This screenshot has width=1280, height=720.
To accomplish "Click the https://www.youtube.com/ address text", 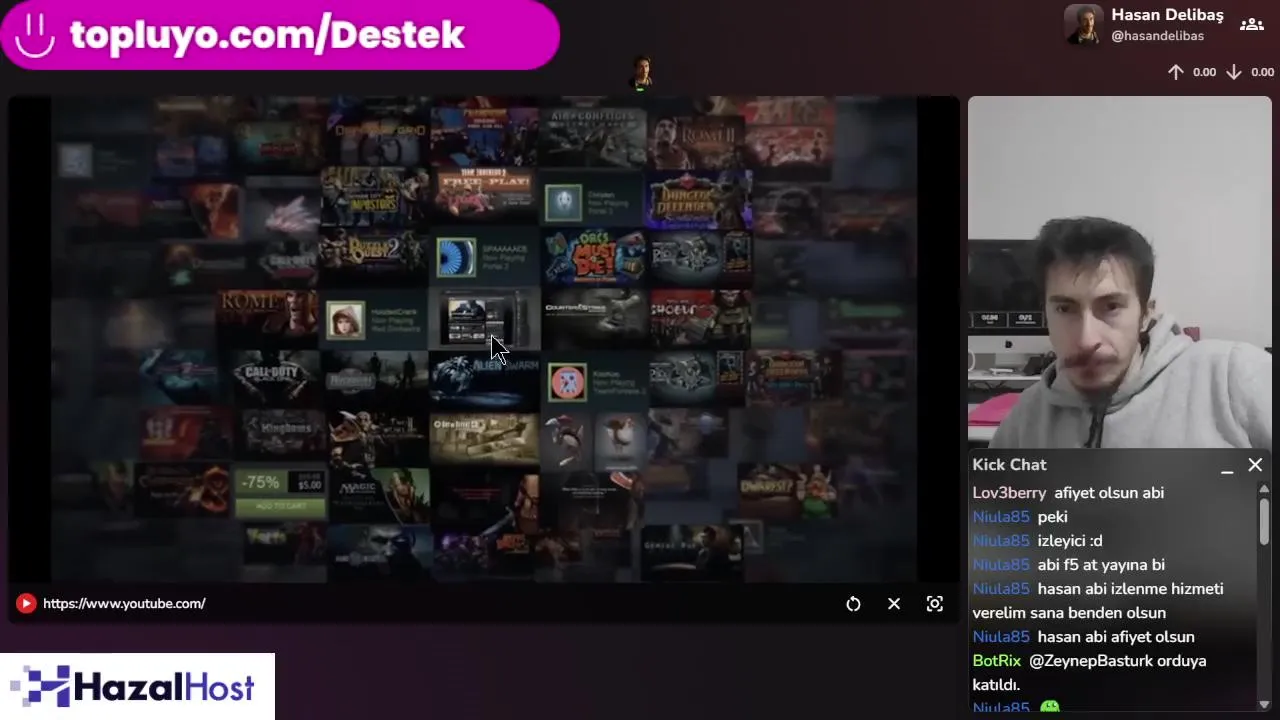I will coord(124,603).
